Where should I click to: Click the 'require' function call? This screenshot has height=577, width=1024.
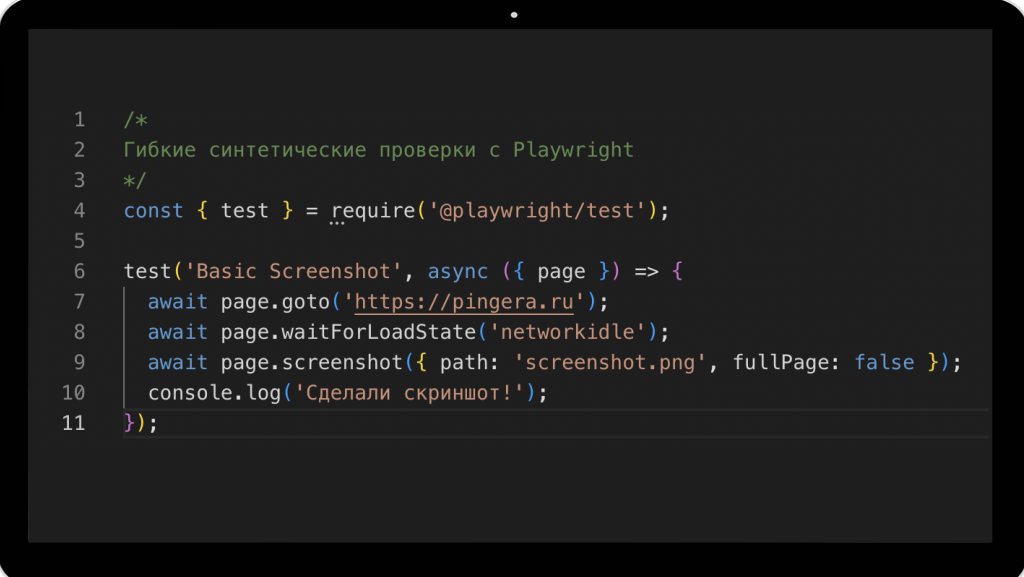click(x=374, y=211)
